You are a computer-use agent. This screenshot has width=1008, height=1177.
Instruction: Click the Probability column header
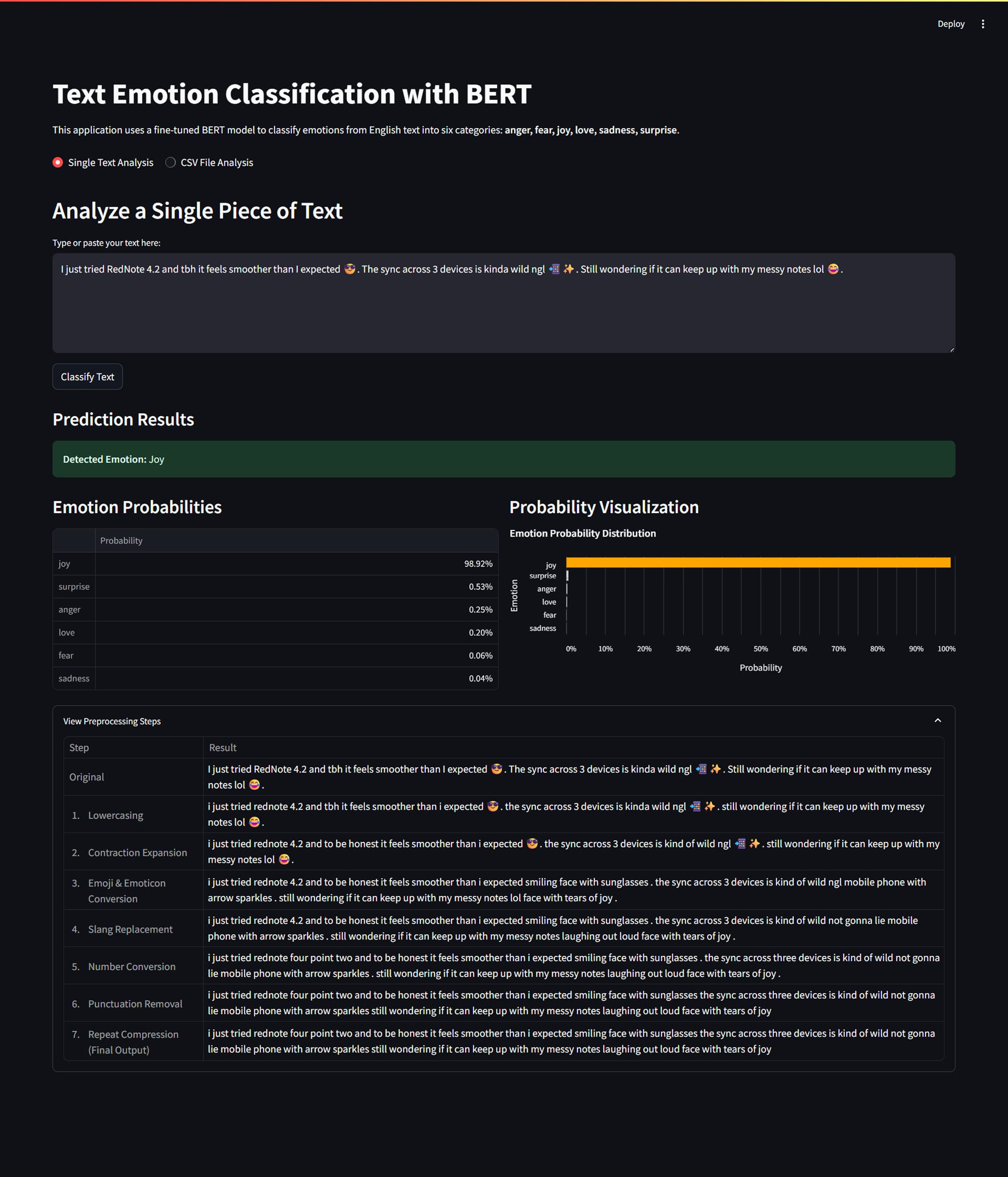121,540
